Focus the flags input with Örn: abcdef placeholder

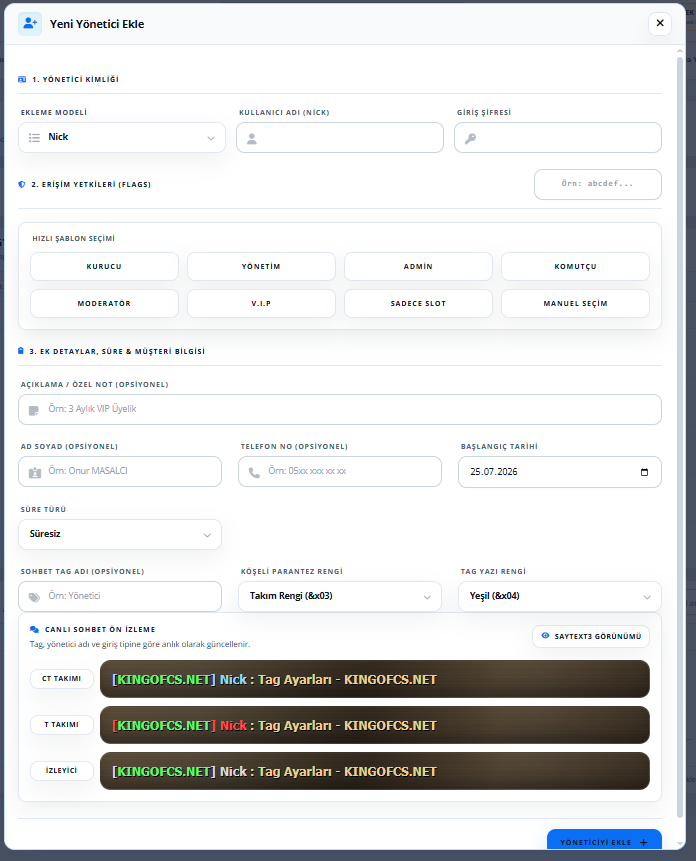point(598,184)
